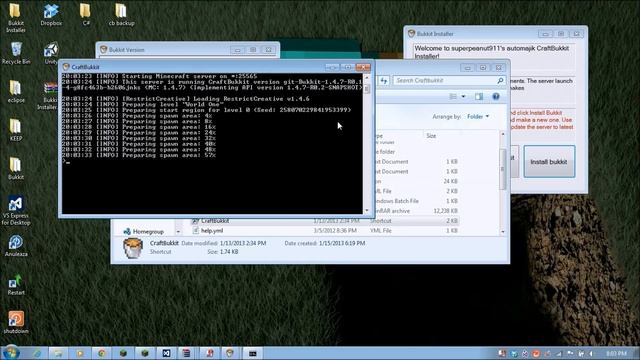Open the Dropbox desktop icon

[x=51, y=15]
